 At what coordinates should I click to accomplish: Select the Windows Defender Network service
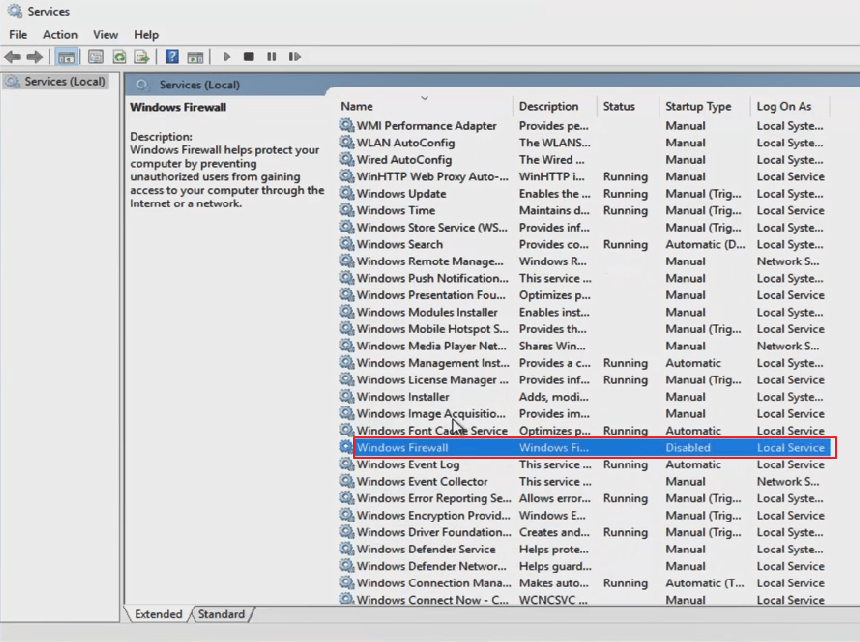tap(584, 566)
